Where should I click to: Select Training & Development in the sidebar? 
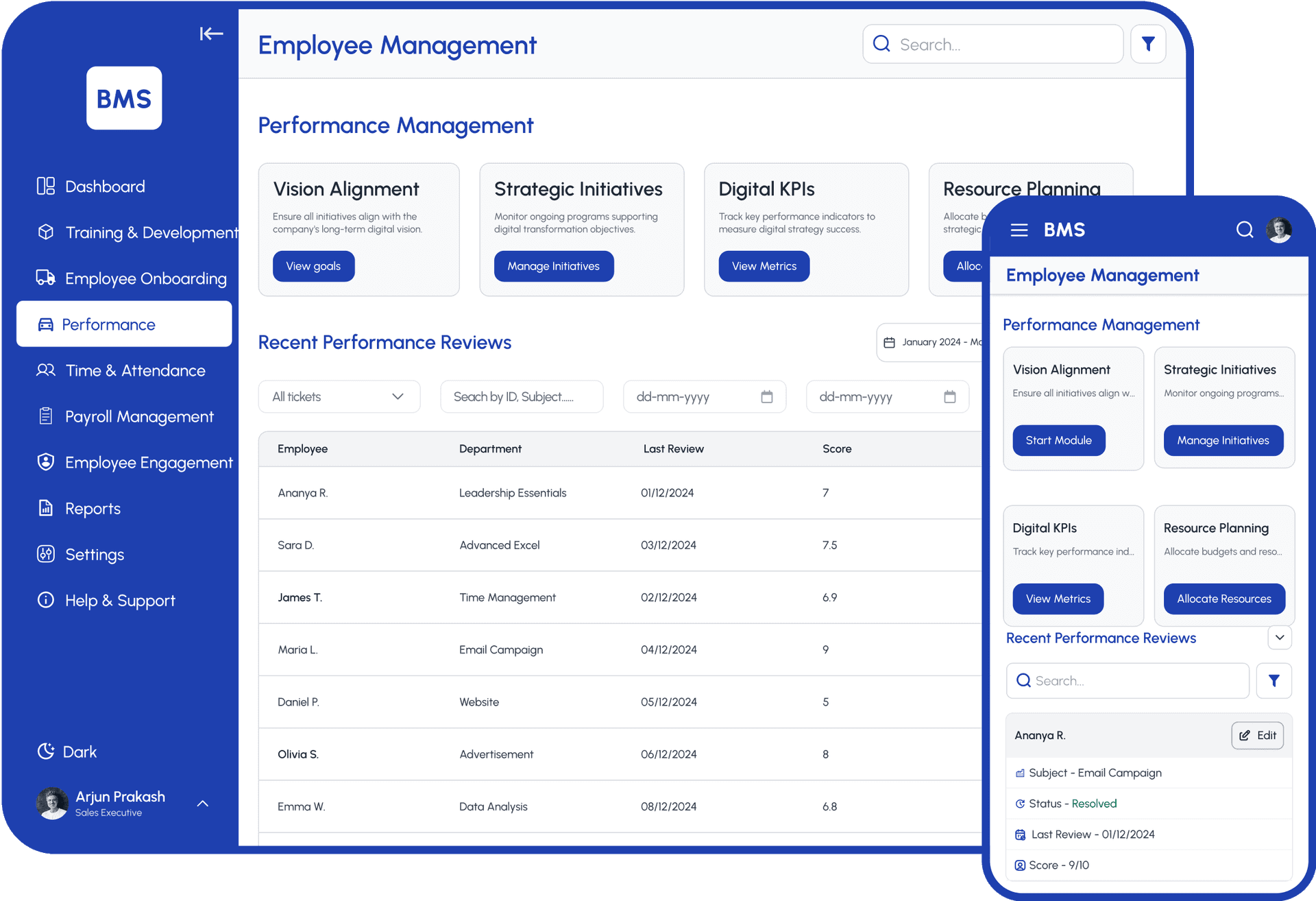[x=151, y=232]
